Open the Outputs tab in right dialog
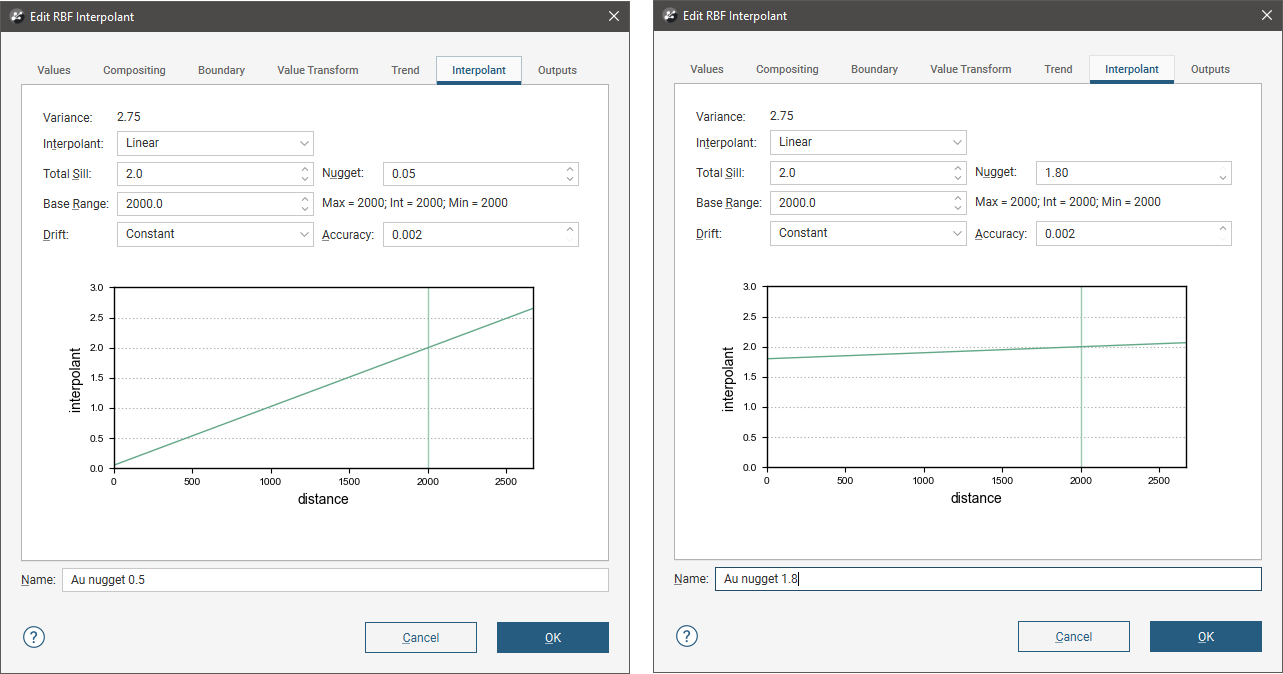This screenshot has width=1283, height=674. 1209,69
